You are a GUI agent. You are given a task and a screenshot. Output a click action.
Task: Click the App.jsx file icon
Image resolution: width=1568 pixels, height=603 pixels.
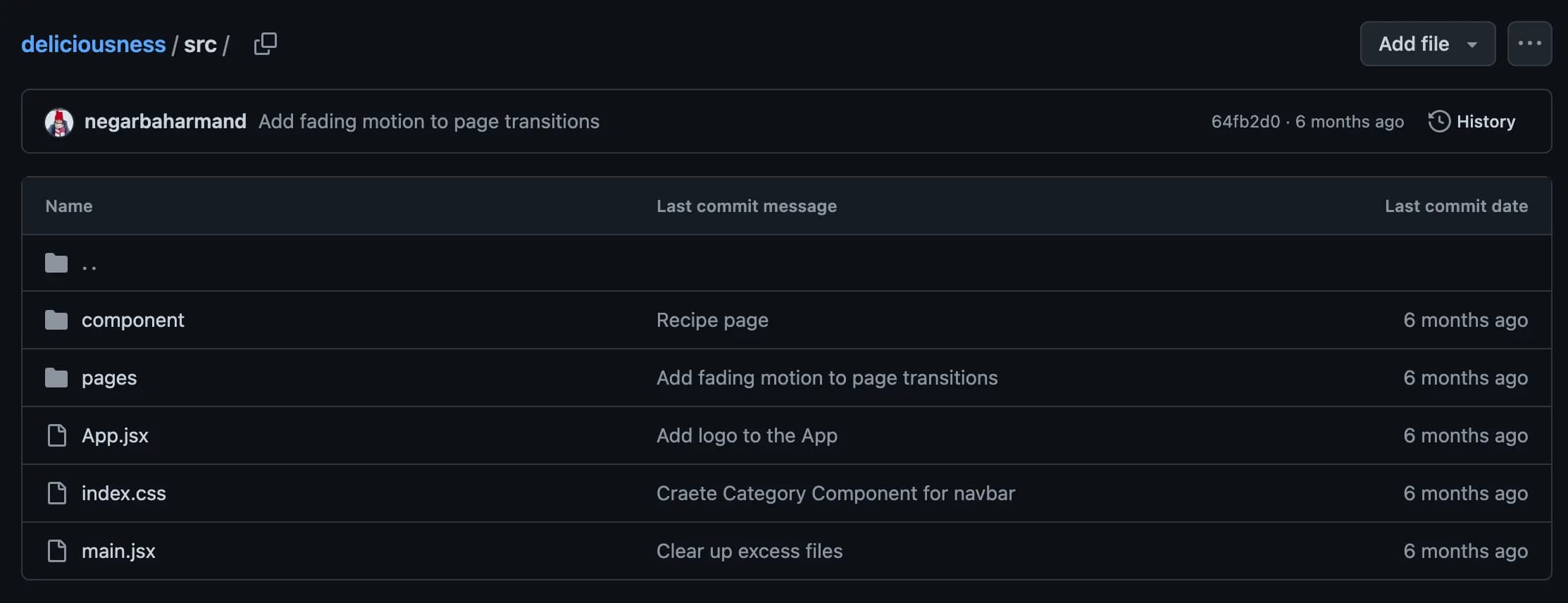click(56, 435)
